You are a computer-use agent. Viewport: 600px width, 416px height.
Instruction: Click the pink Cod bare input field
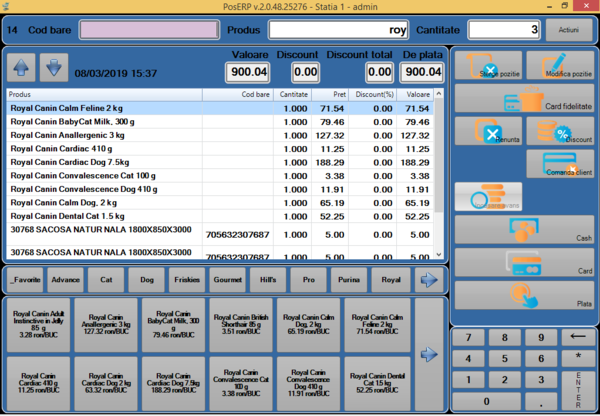[x=122, y=30]
